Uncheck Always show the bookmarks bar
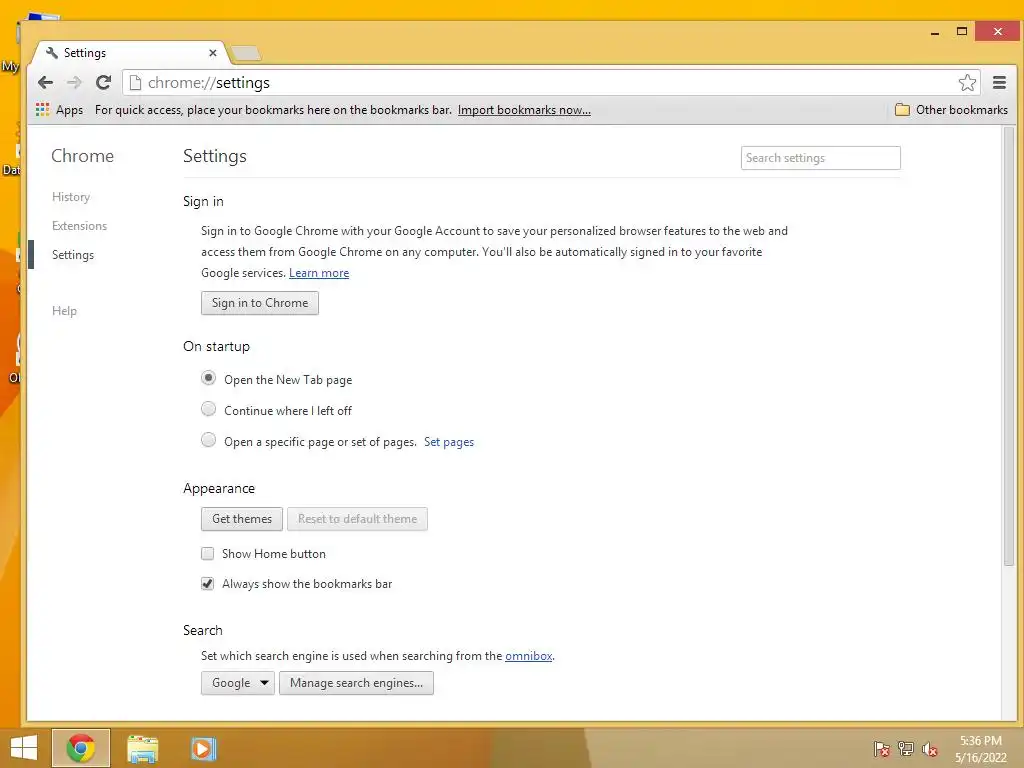Viewport: 1024px width, 768px height. point(208,584)
